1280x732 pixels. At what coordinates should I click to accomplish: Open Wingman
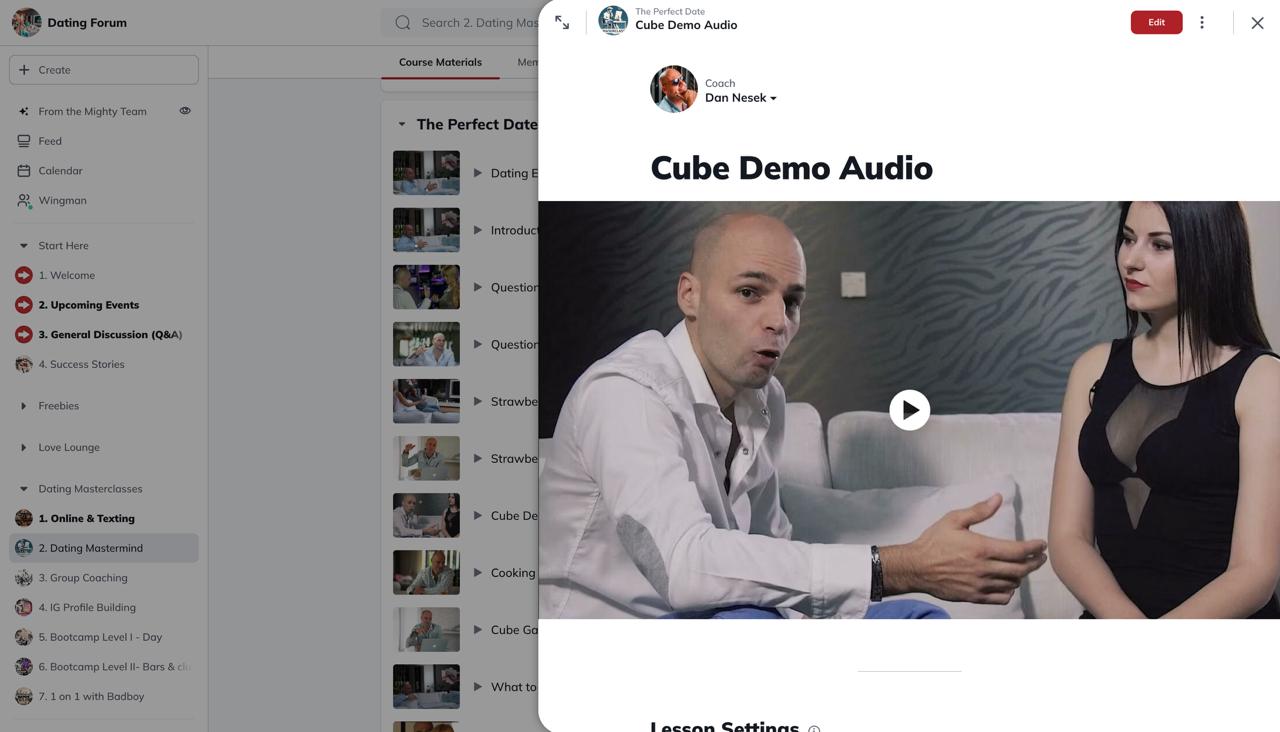pyautogui.click(x=62, y=200)
